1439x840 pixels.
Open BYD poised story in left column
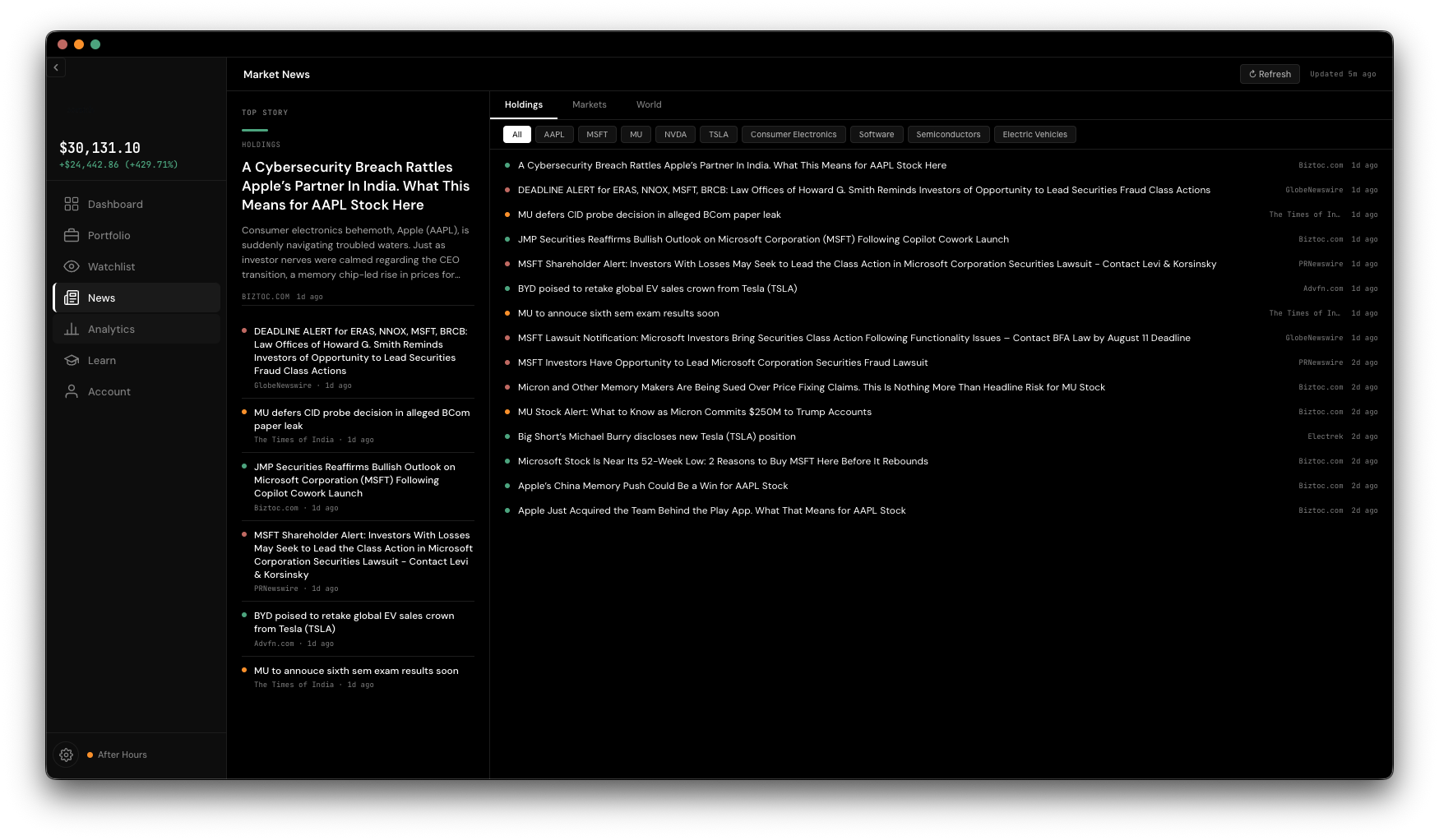pyautogui.click(x=358, y=629)
